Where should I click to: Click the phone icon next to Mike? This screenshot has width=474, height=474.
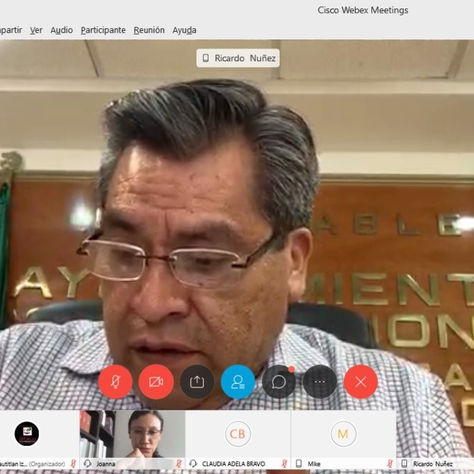click(x=299, y=464)
